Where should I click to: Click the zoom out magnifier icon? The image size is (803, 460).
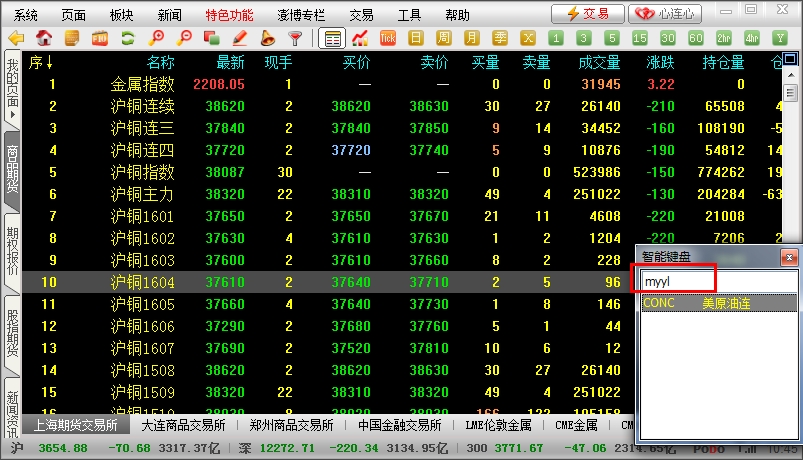184,38
